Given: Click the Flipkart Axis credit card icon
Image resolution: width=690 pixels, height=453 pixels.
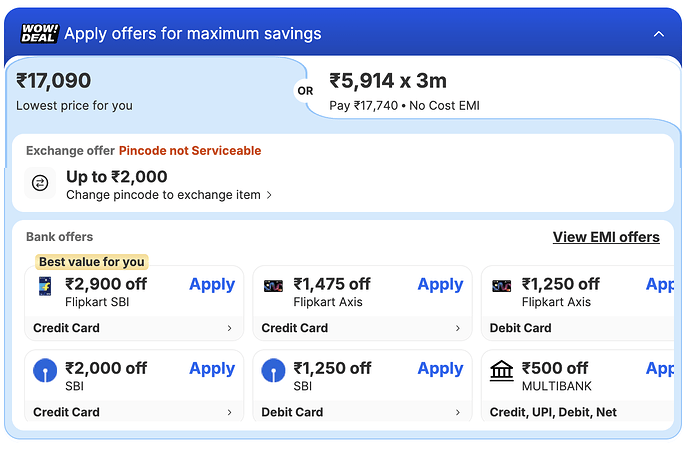Looking at the screenshot, I should tap(273, 286).
